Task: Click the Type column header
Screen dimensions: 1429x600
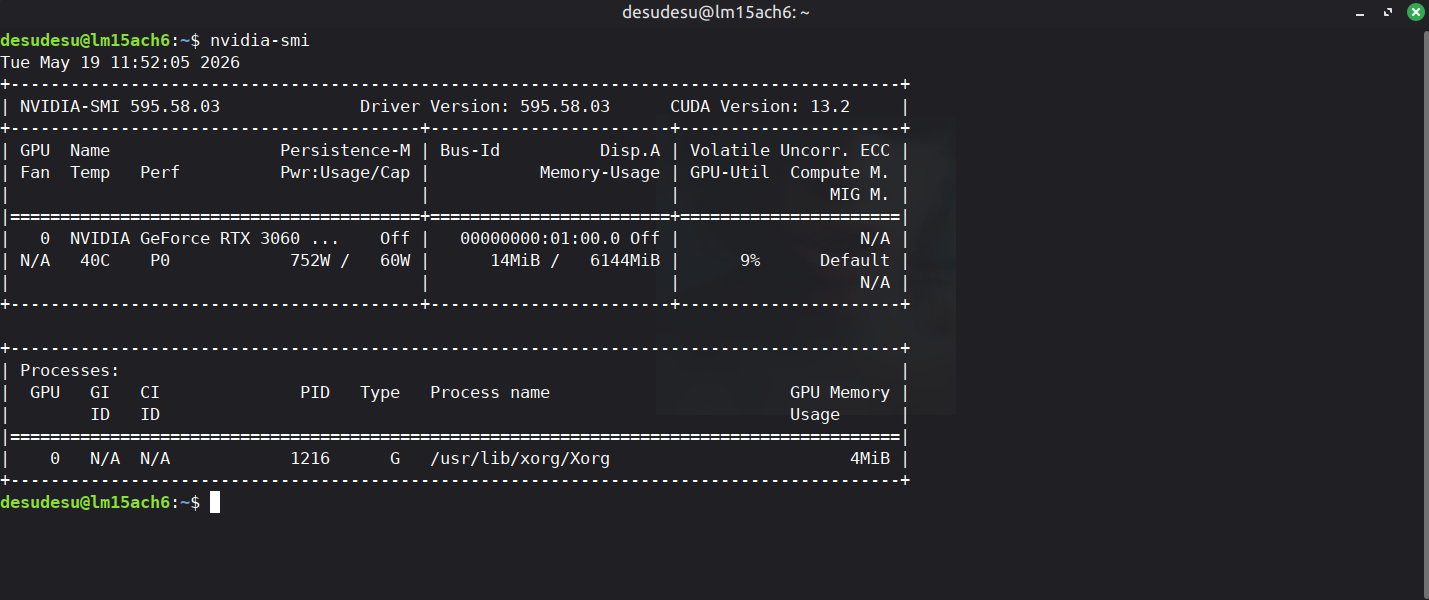Action: (x=380, y=392)
